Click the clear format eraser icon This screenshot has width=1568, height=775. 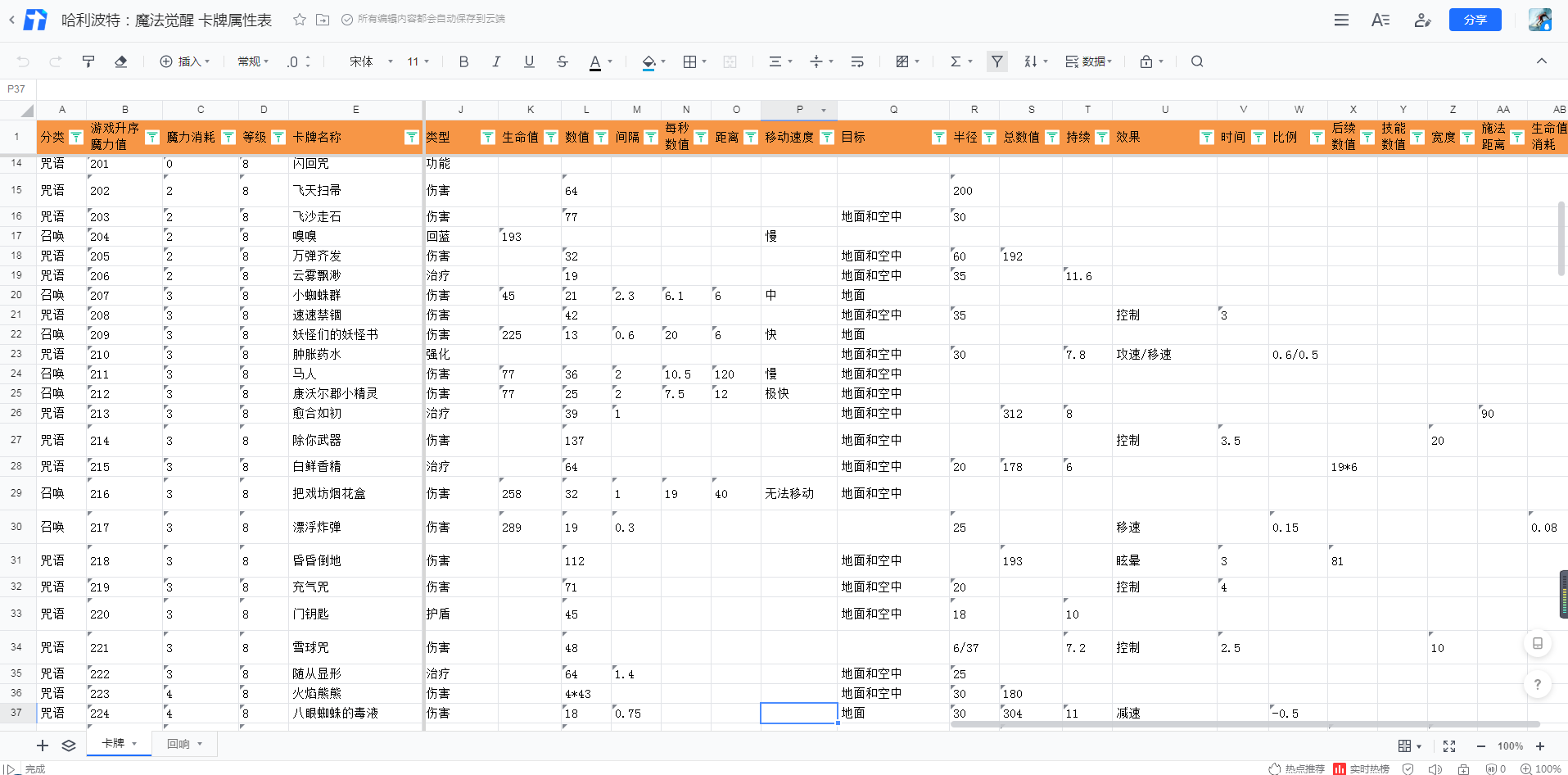click(121, 61)
